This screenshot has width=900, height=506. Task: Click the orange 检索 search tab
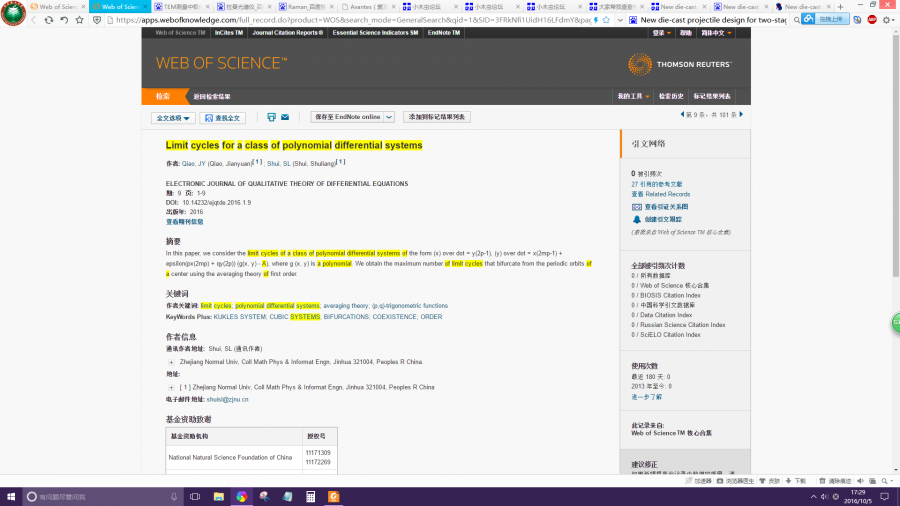click(x=163, y=96)
